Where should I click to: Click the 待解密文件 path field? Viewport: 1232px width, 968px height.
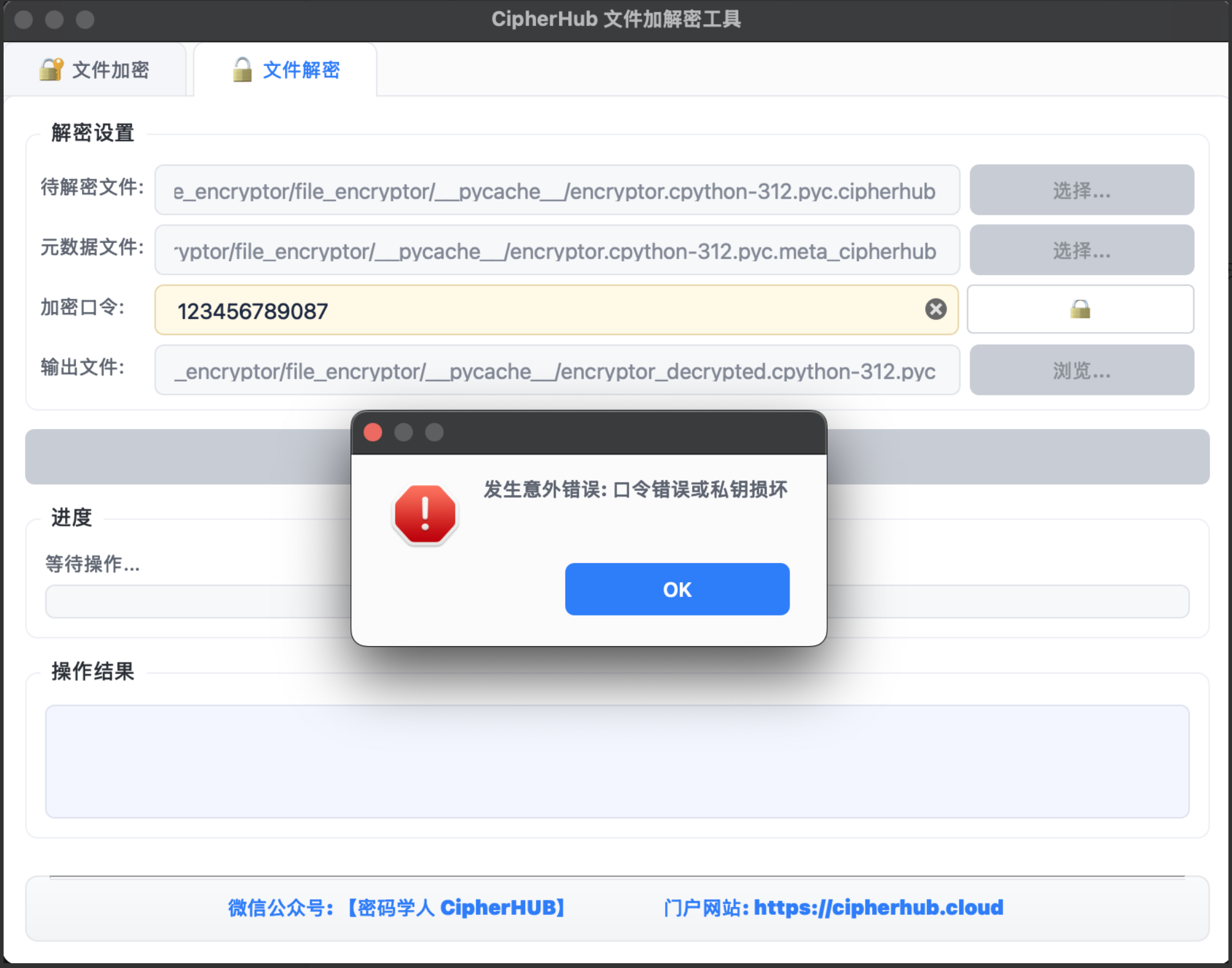click(x=556, y=190)
